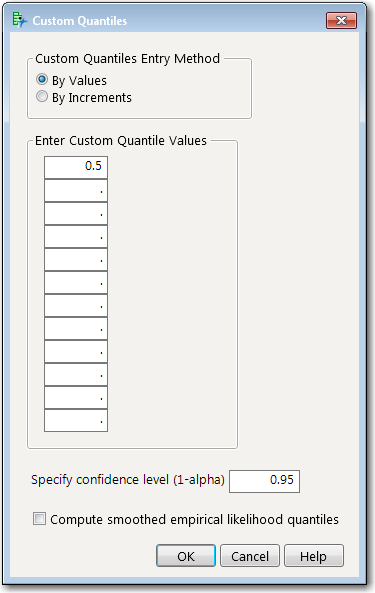Click the Cancel button
Image resolution: width=375 pixels, height=593 pixels.
pyautogui.click(x=250, y=556)
